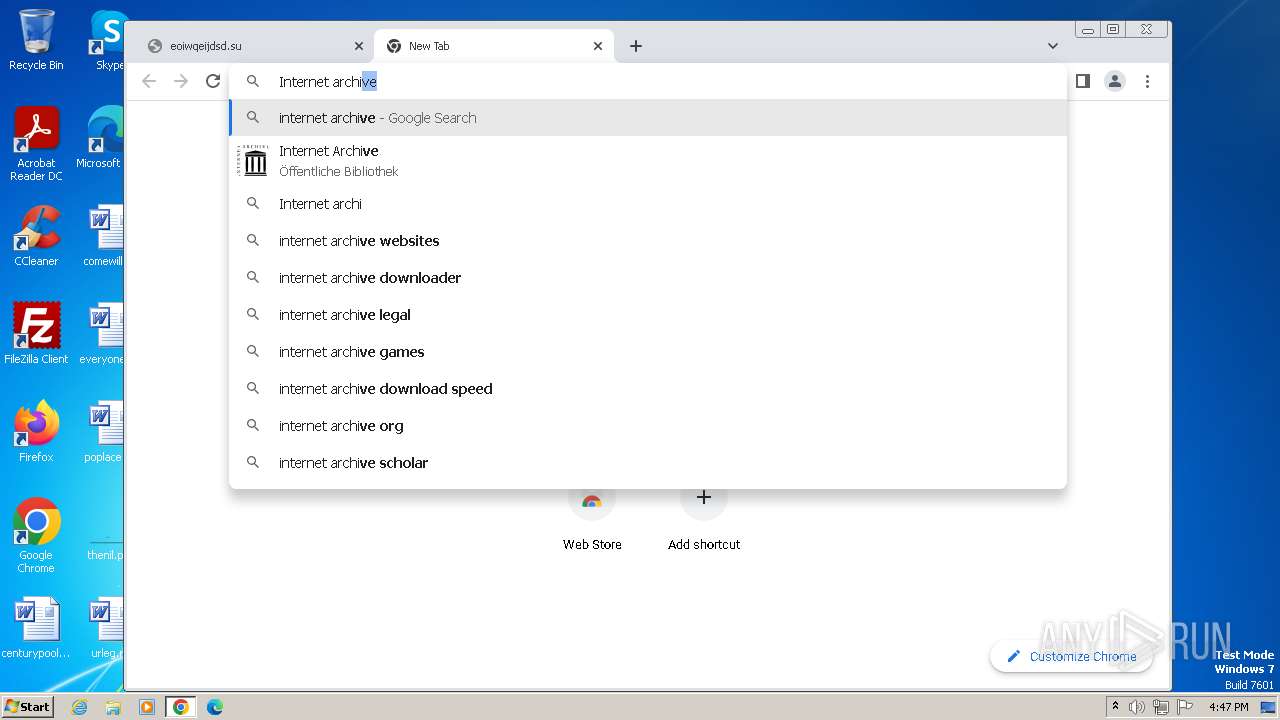This screenshot has width=1280, height=720.
Task: Open Recycle Bin on the desktop
Action: coord(36,40)
